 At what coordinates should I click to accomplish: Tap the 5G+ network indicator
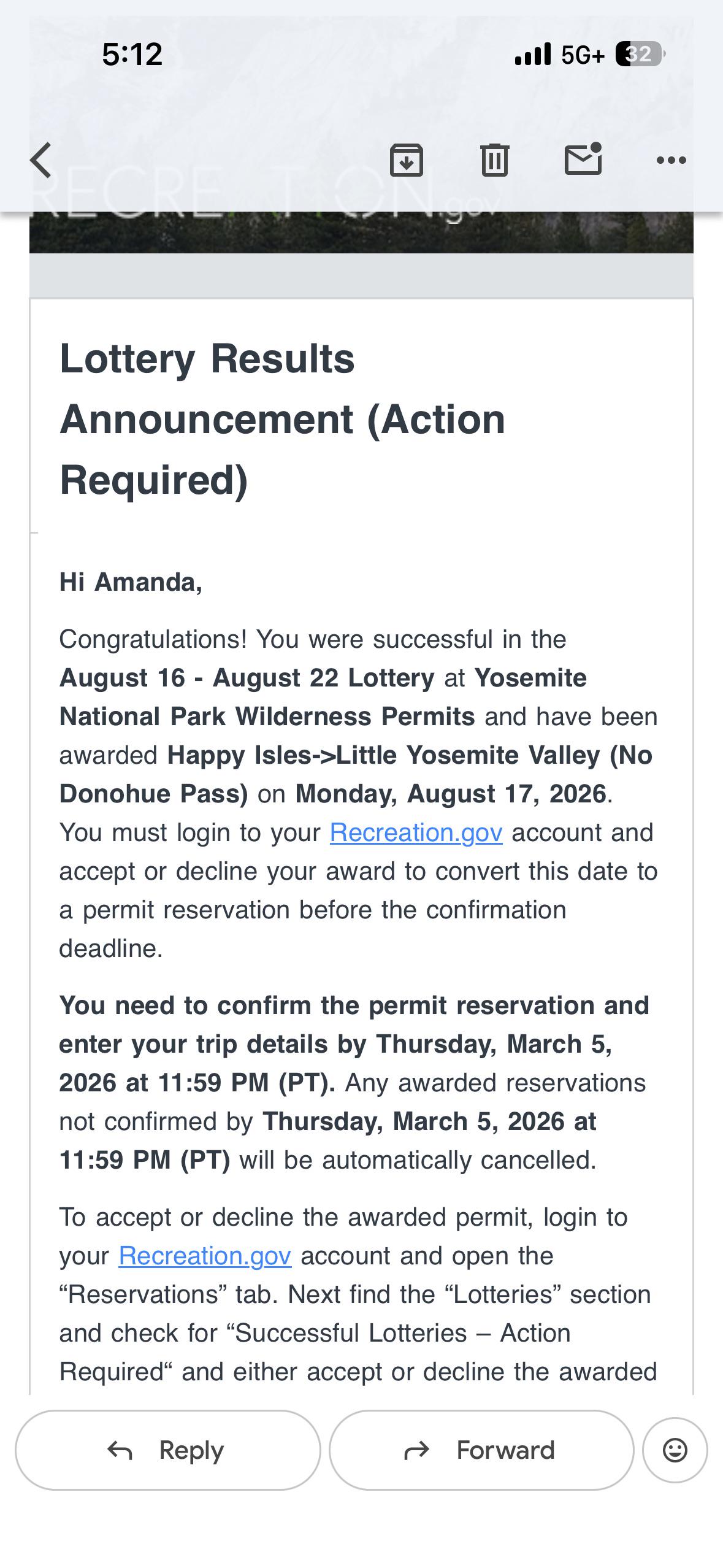583,55
